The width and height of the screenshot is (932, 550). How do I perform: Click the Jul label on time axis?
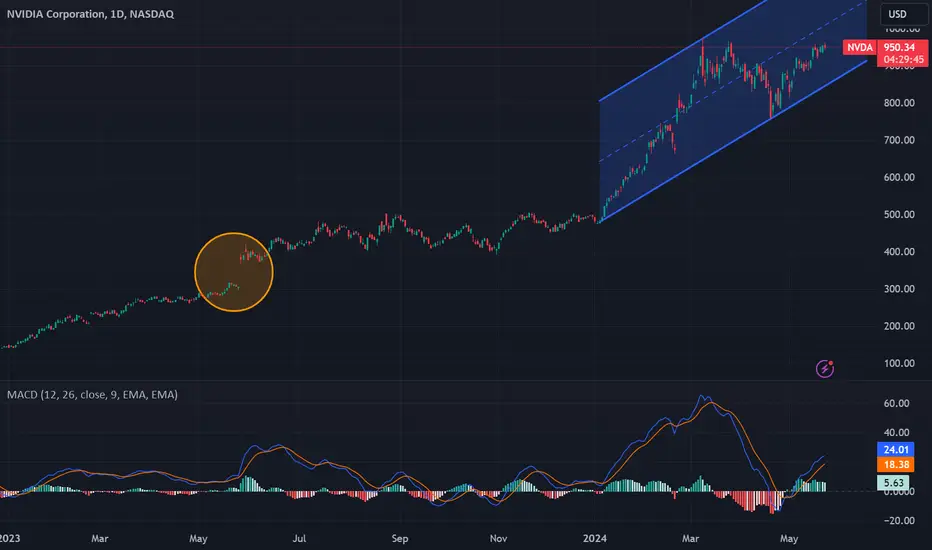click(x=299, y=538)
